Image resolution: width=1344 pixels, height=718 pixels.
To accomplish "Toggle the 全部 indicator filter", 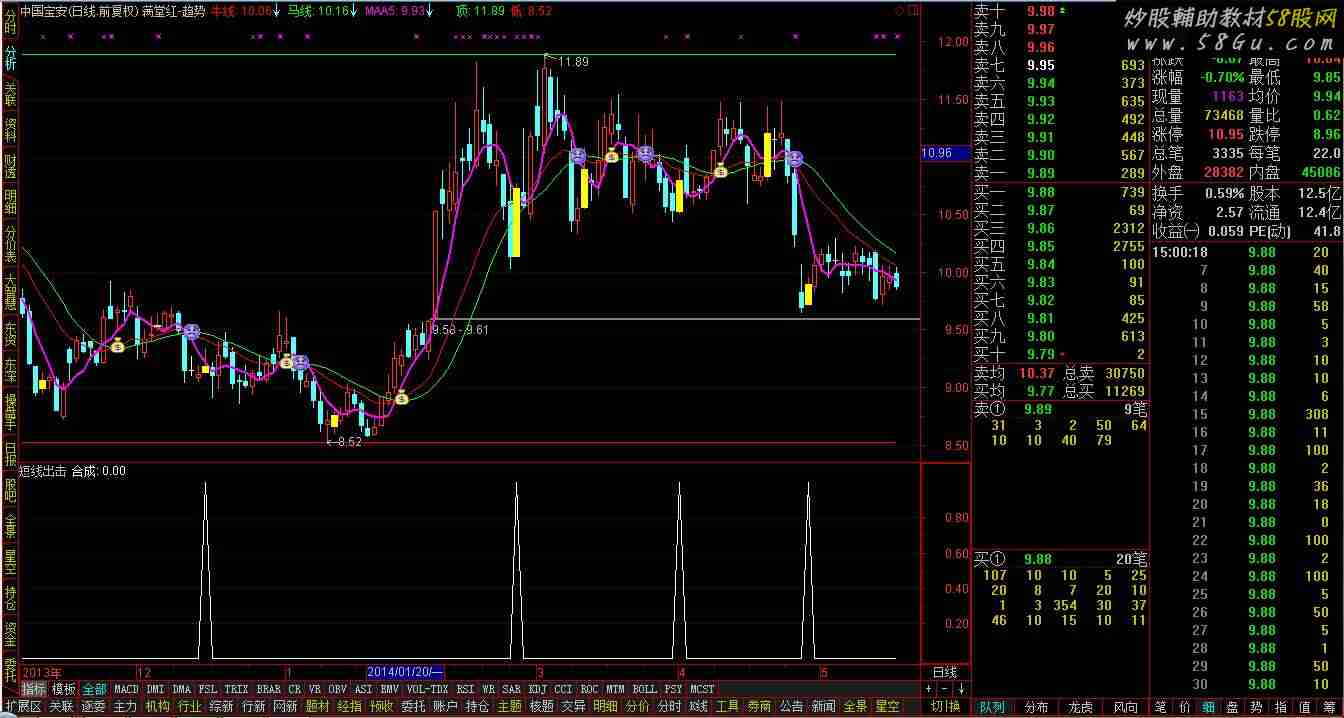I will [94, 689].
